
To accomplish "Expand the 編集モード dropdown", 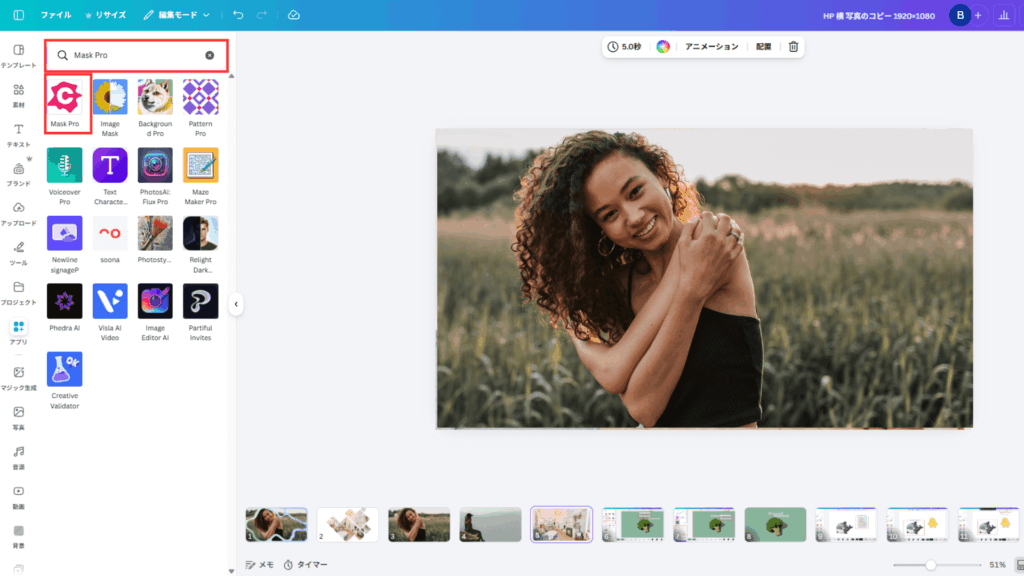I will tap(177, 15).
